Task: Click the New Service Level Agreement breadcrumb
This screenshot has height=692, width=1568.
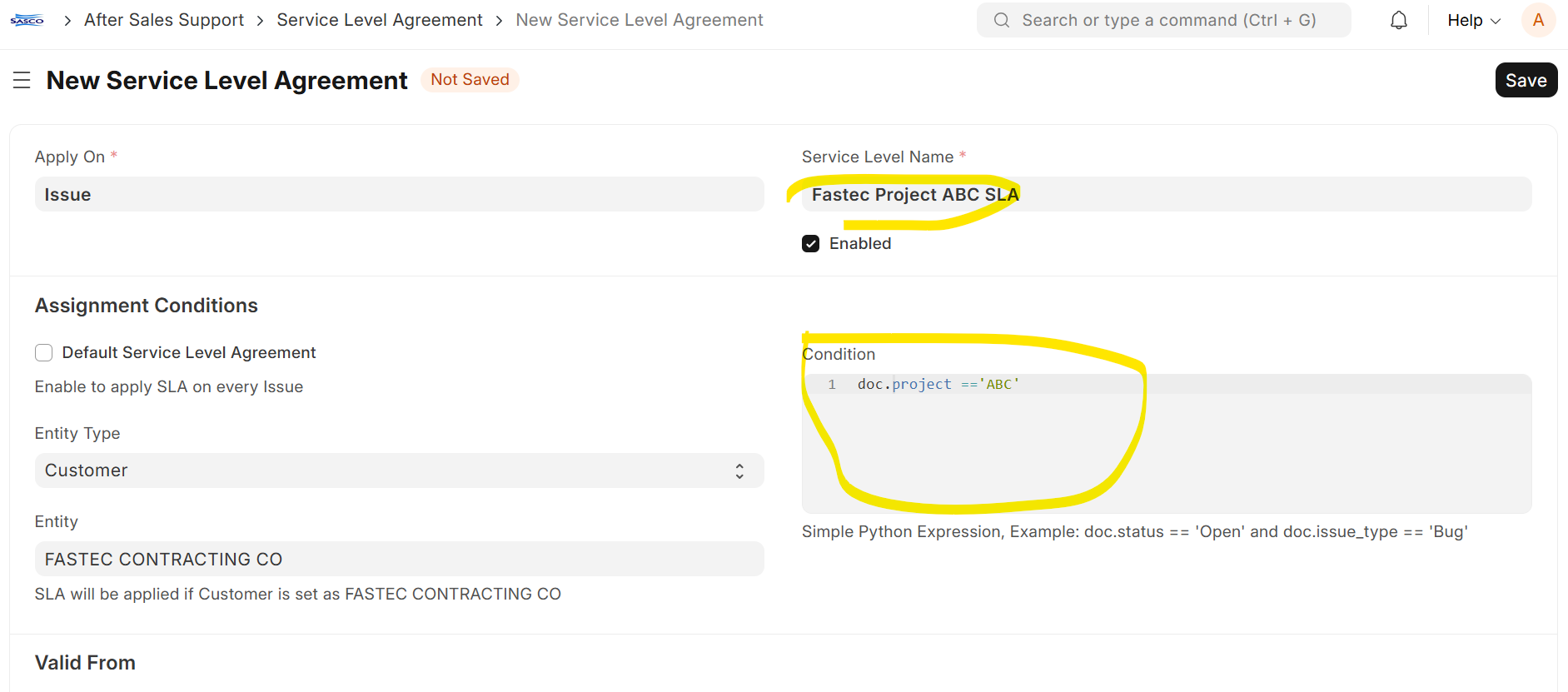Action: pos(639,20)
